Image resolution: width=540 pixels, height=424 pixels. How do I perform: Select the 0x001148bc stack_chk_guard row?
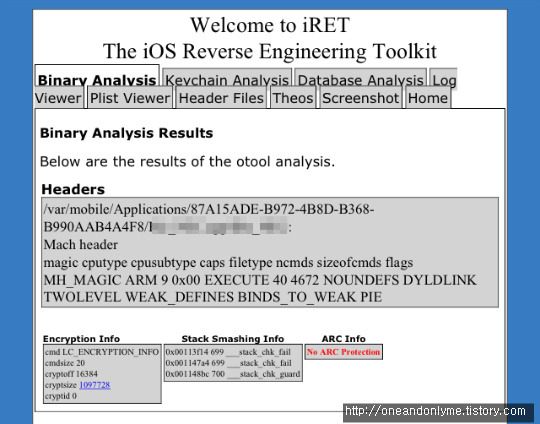233,374
